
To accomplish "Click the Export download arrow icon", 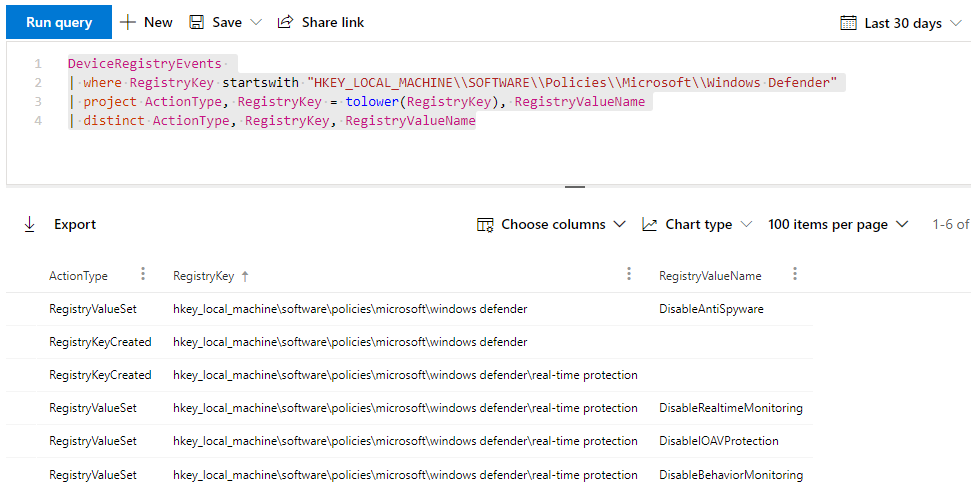I will tap(29, 224).
